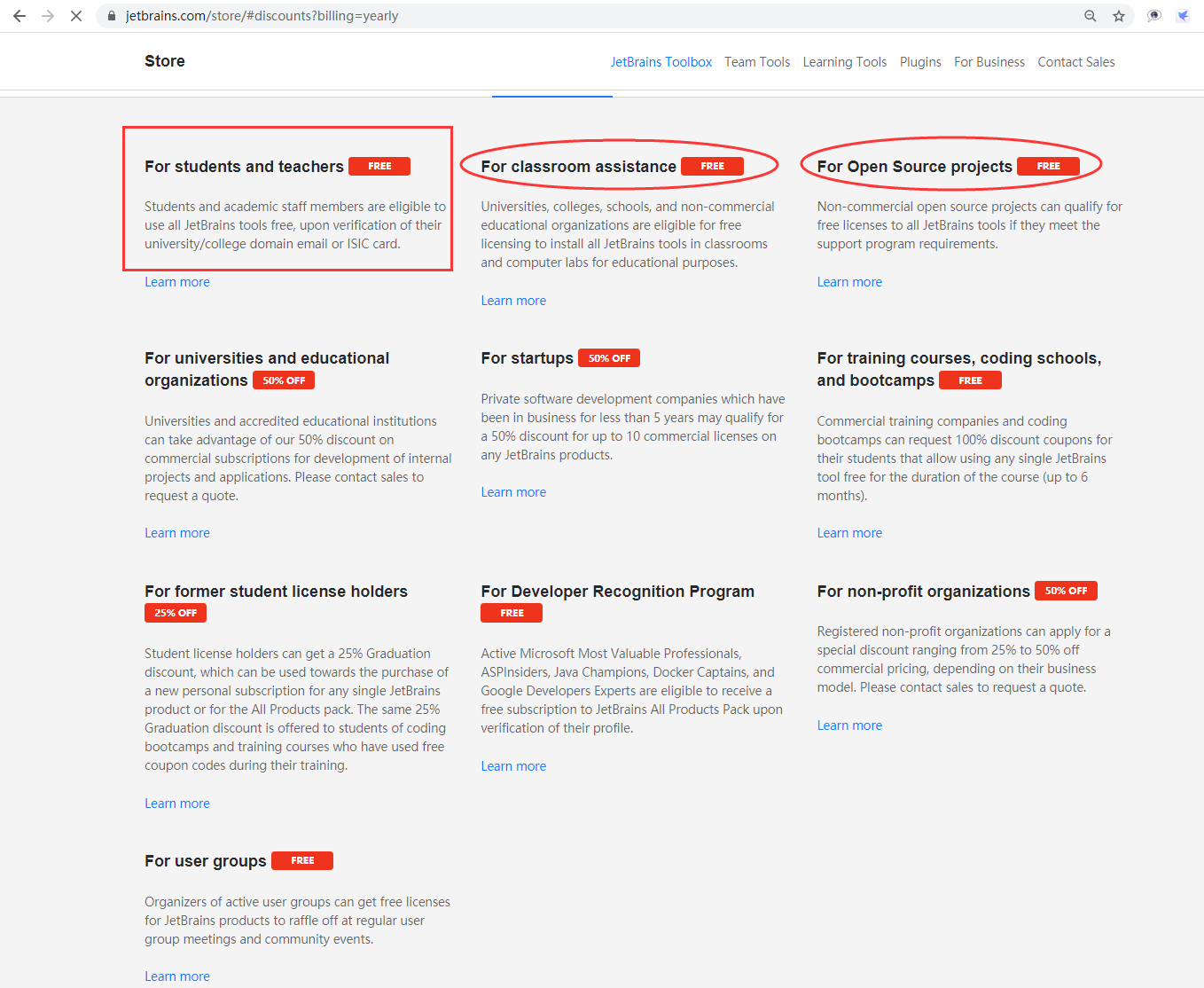Switch to Learning Tools tab

pos(845,62)
